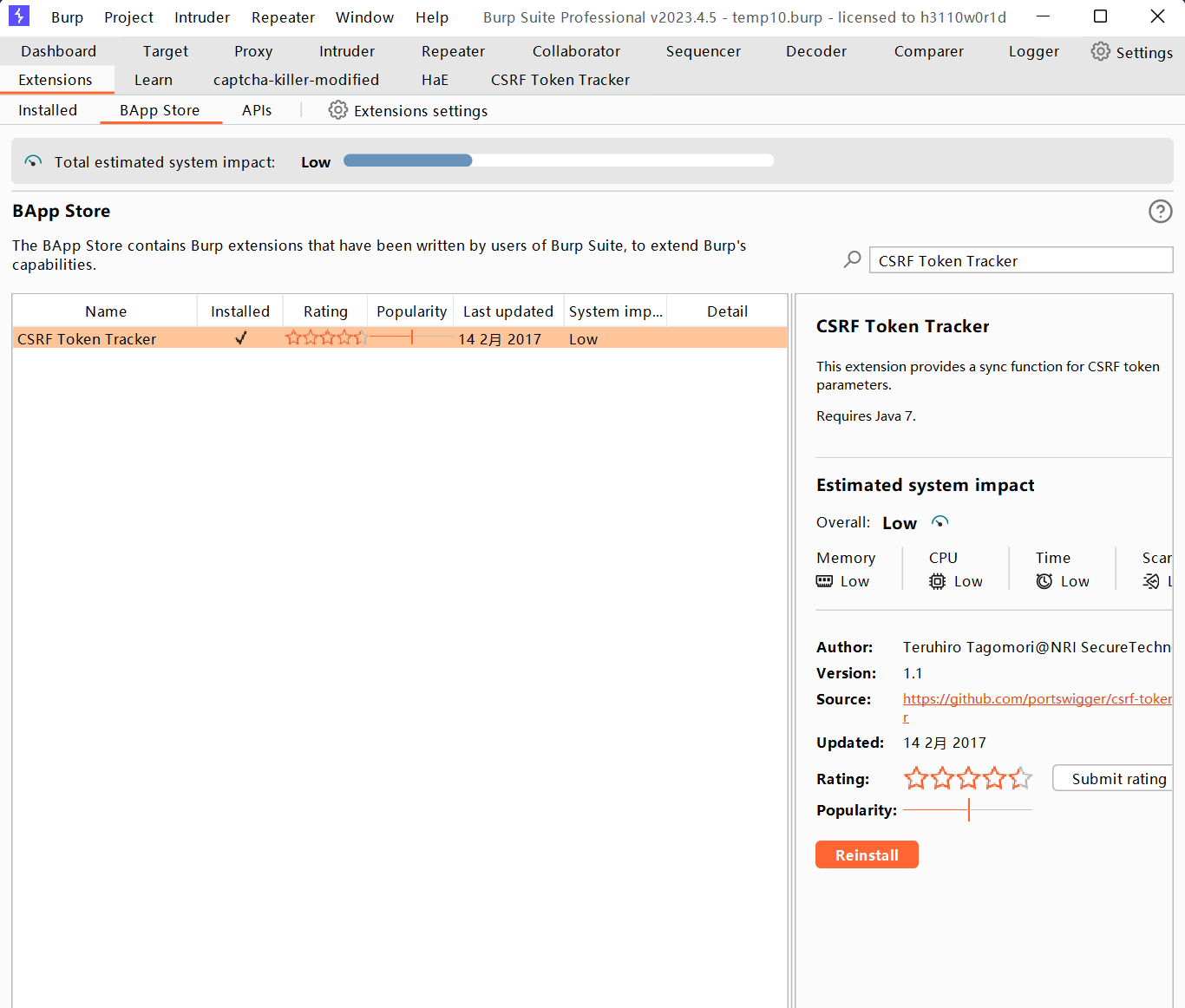
Task: Click the Time clock icon
Action: point(1044,581)
